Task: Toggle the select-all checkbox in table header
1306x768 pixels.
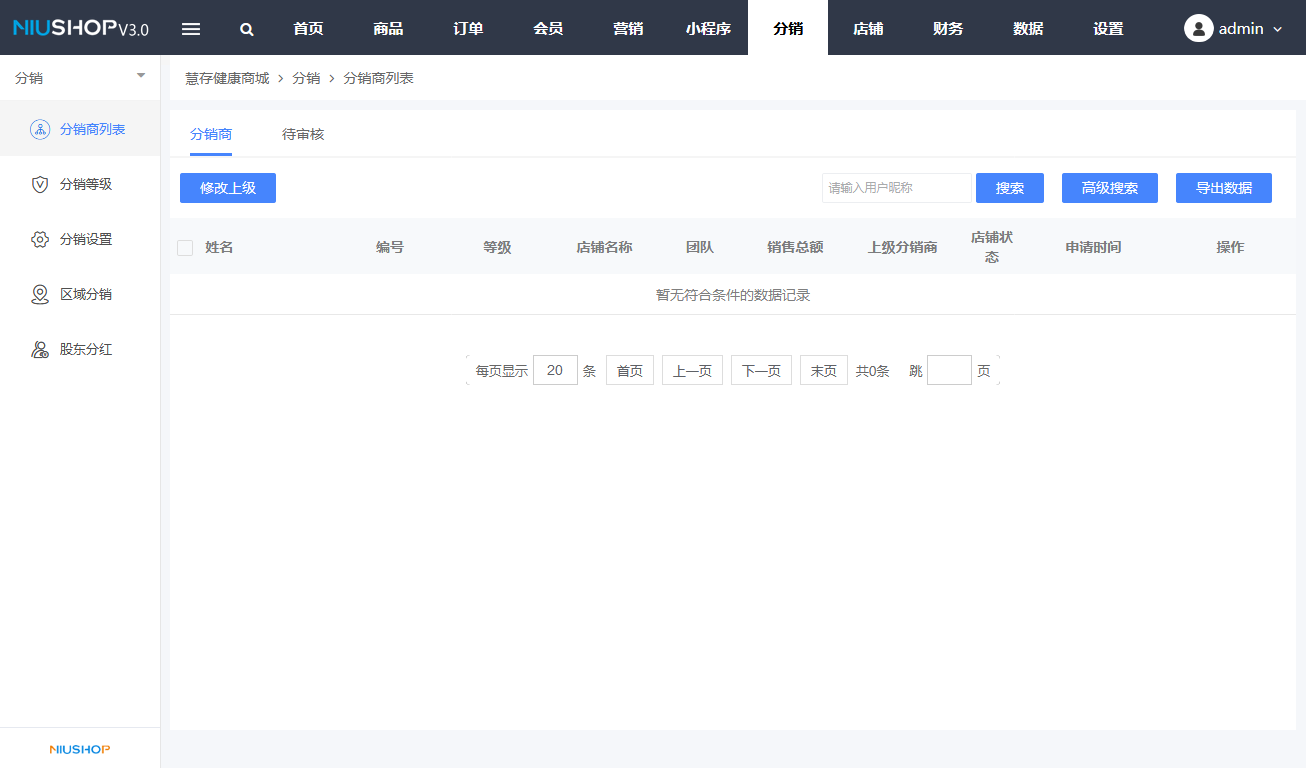Action: coord(185,248)
